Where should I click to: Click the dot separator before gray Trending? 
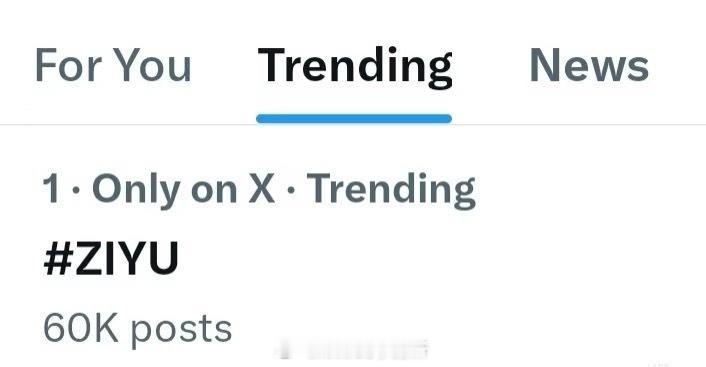291,190
